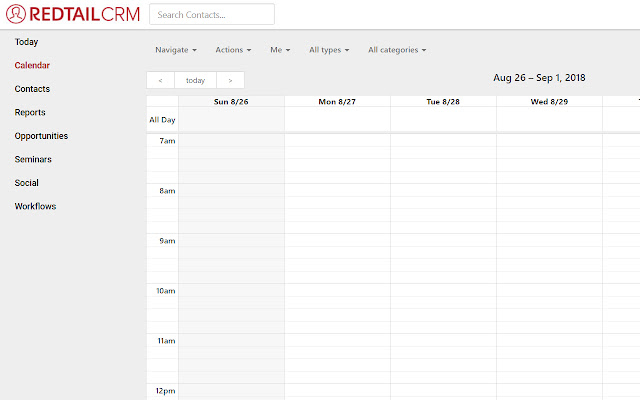Image resolution: width=640 pixels, height=400 pixels.
Task: Click the Sun 8/26 column header
Action: [x=231, y=102]
